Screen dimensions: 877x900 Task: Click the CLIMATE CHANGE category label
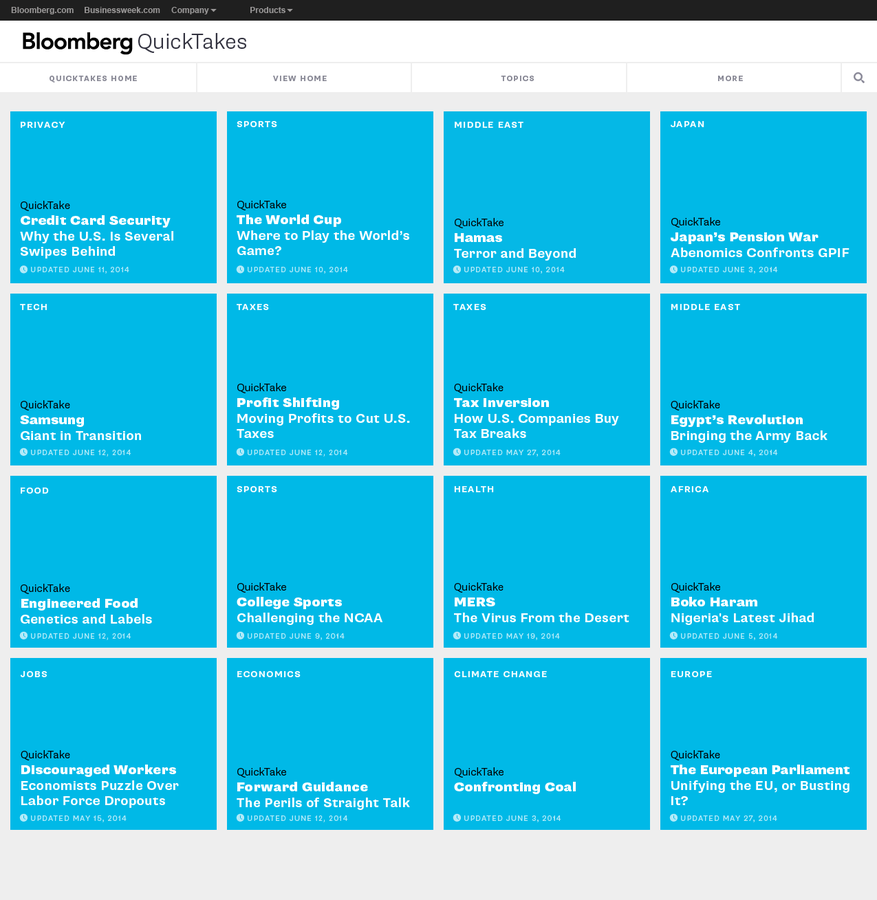pos(500,674)
